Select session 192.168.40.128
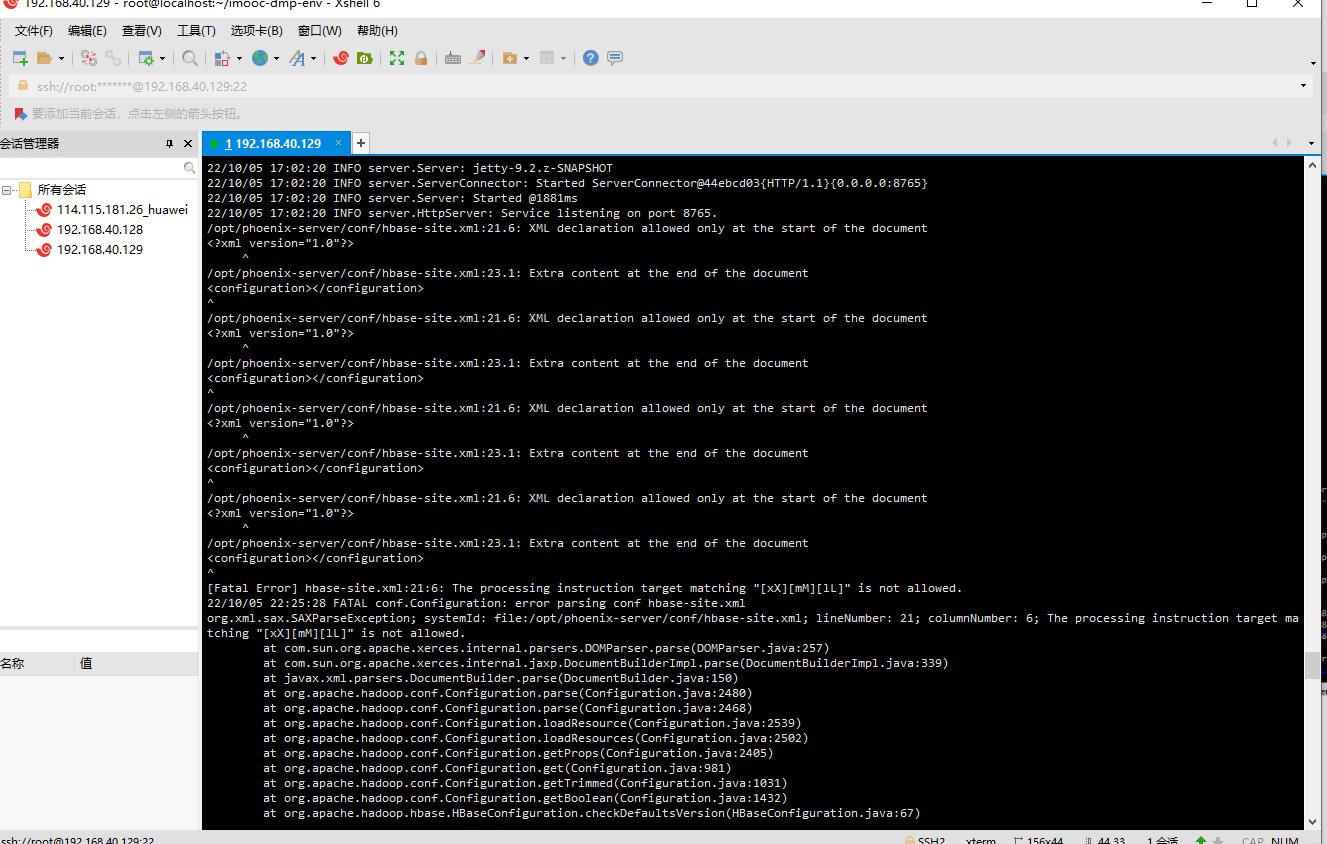1327x844 pixels. [100, 230]
